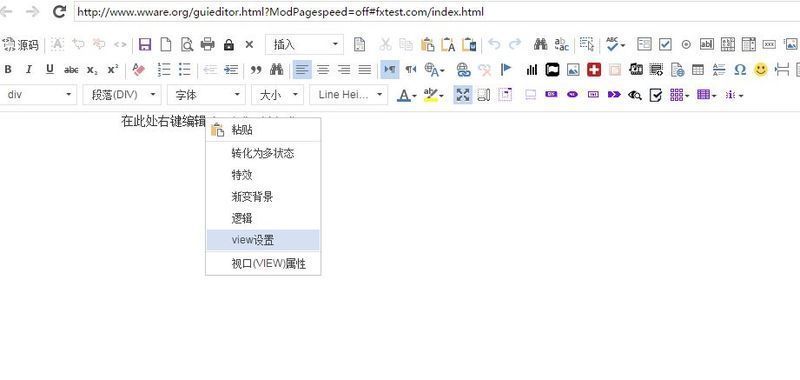The width and height of the screenshot is (800, 380).
Task: Open the Line Height dropdown
Action: [x=348, y=95]
